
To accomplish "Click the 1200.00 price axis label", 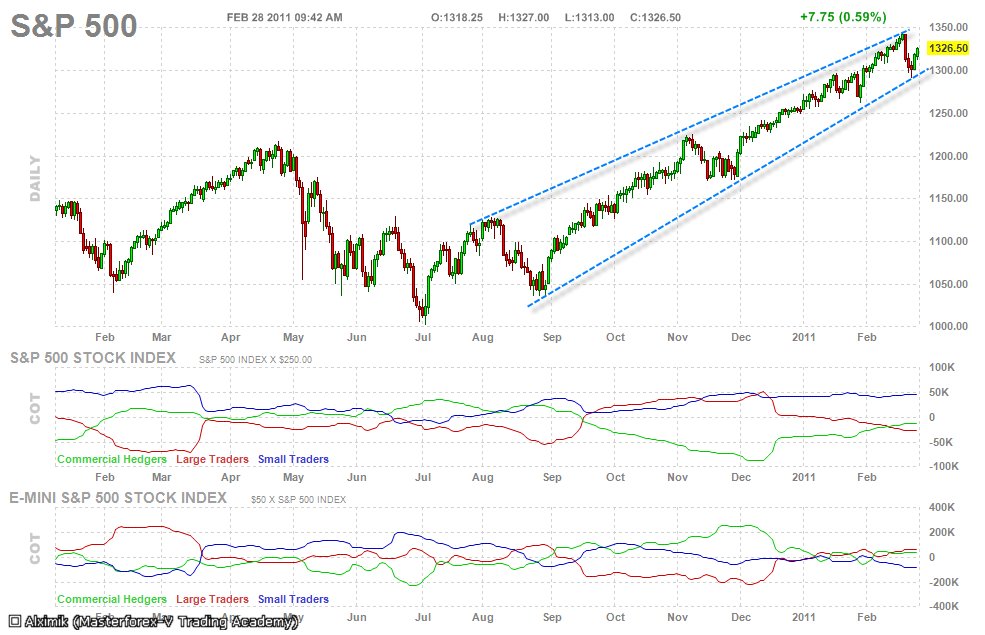I will 949,156.
